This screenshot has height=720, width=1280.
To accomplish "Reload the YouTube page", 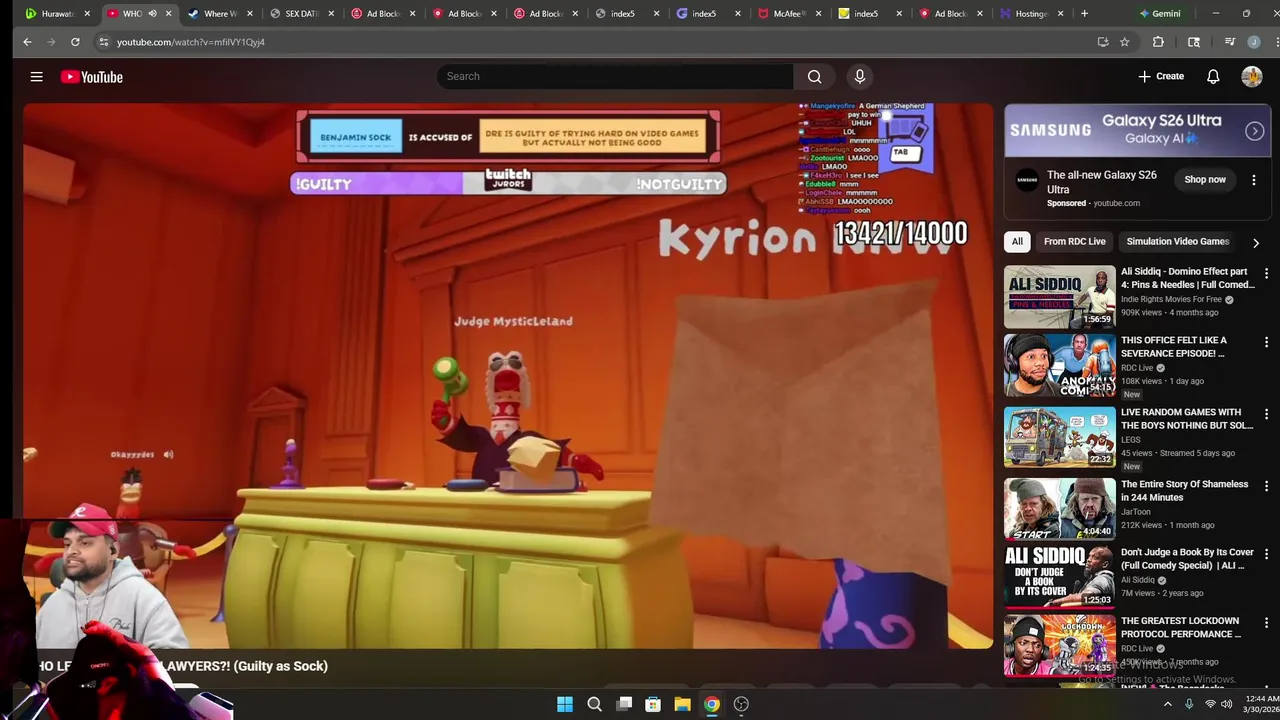I will pyautogui.click(x=75, y=42).
